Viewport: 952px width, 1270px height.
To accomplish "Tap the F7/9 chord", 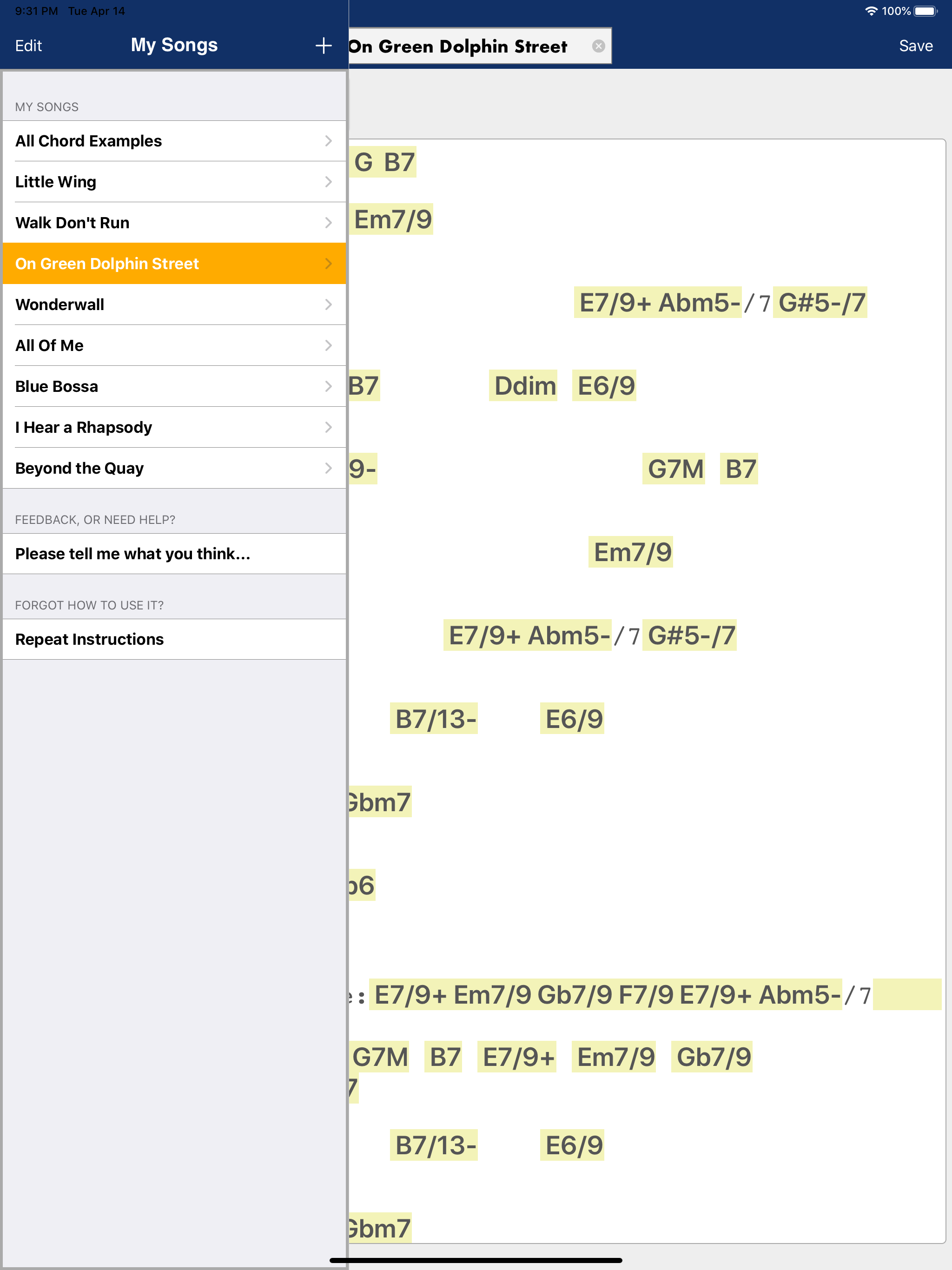I will (x=645, y=994).
